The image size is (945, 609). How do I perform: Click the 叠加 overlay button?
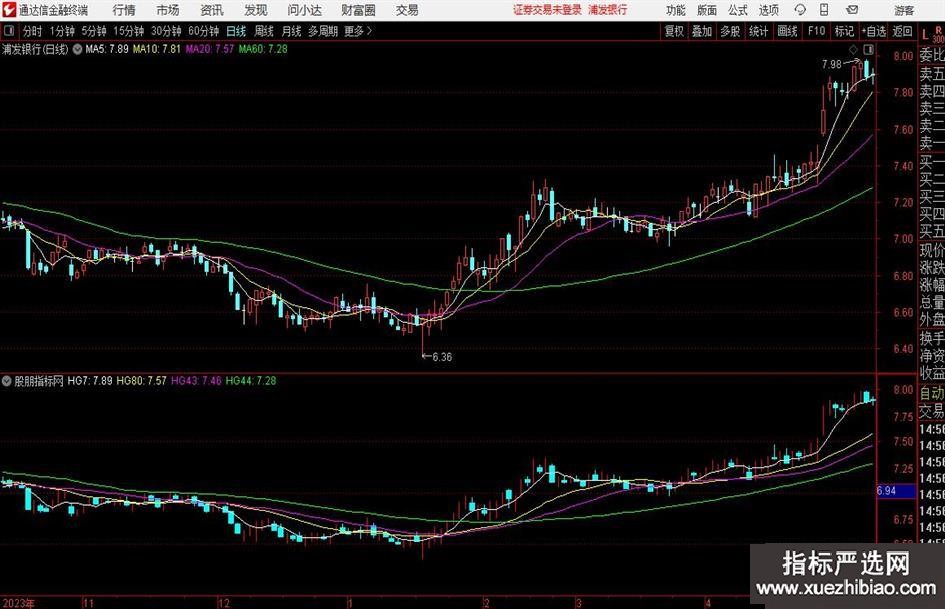coord(702,31)
